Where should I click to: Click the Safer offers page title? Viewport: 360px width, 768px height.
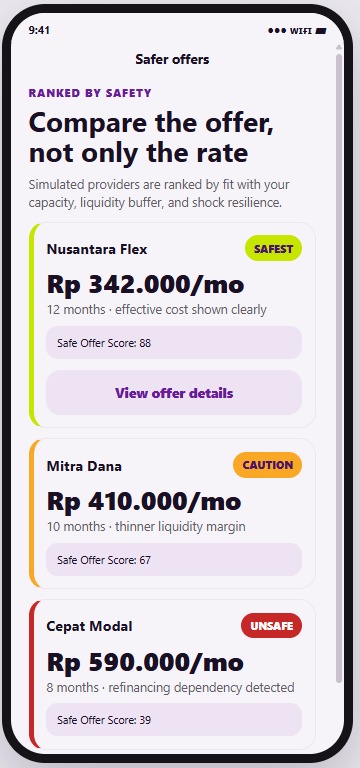pos(172,60)
